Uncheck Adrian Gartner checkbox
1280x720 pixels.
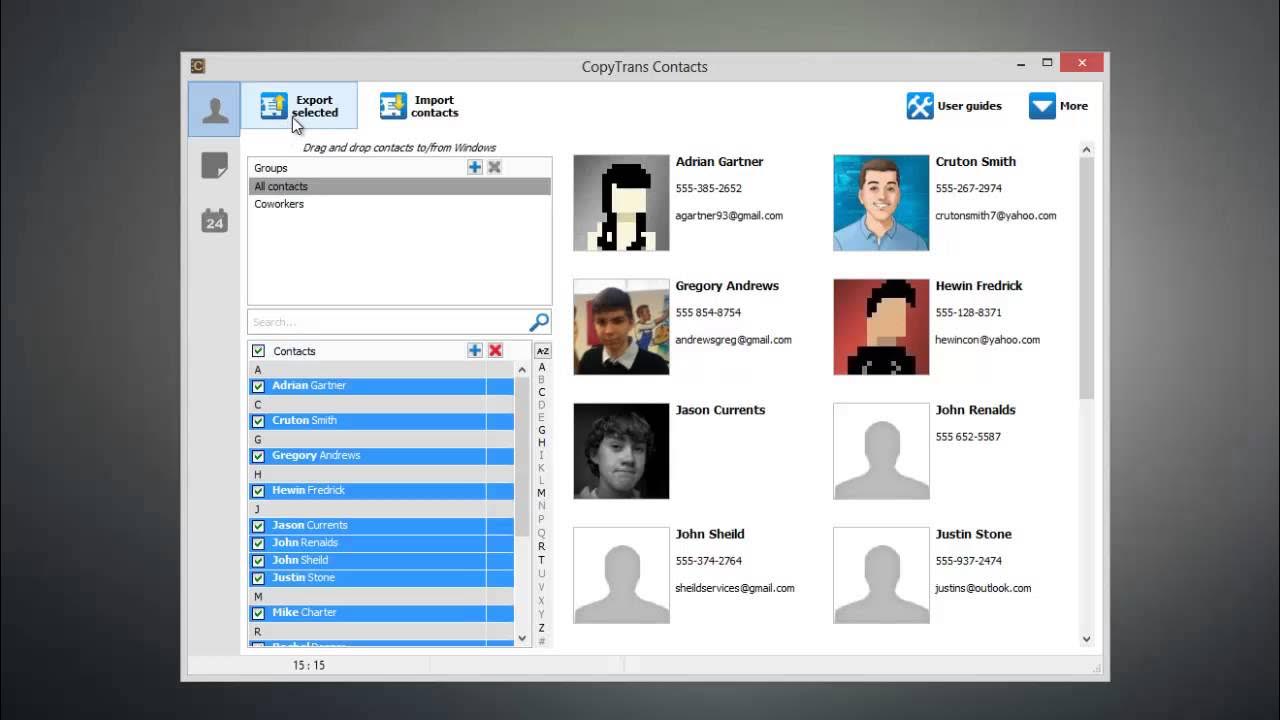[x=258, y=386]
